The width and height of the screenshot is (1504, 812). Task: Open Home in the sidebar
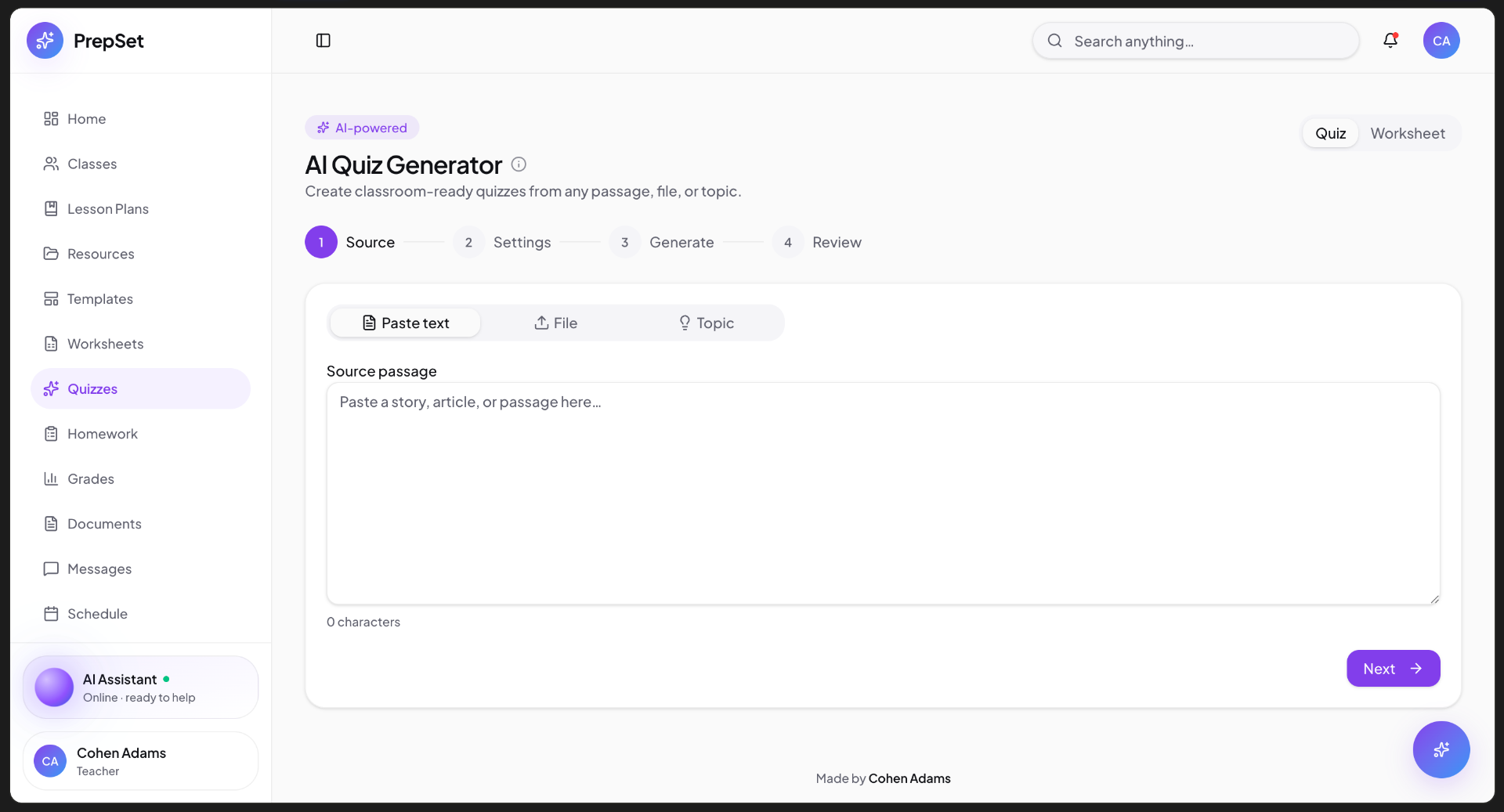(140, 119)
